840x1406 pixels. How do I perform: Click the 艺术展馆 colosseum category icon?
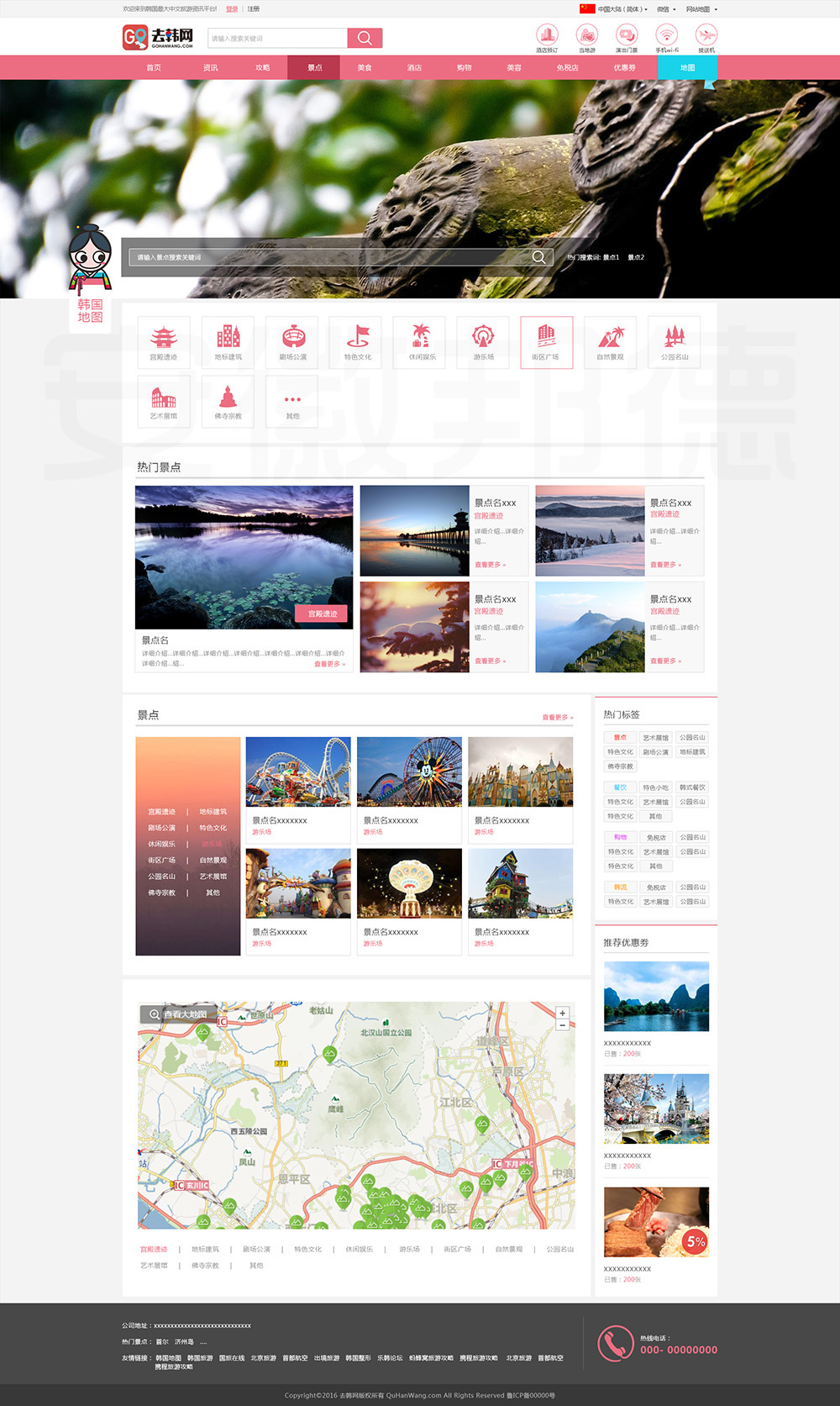coord(164,401)
